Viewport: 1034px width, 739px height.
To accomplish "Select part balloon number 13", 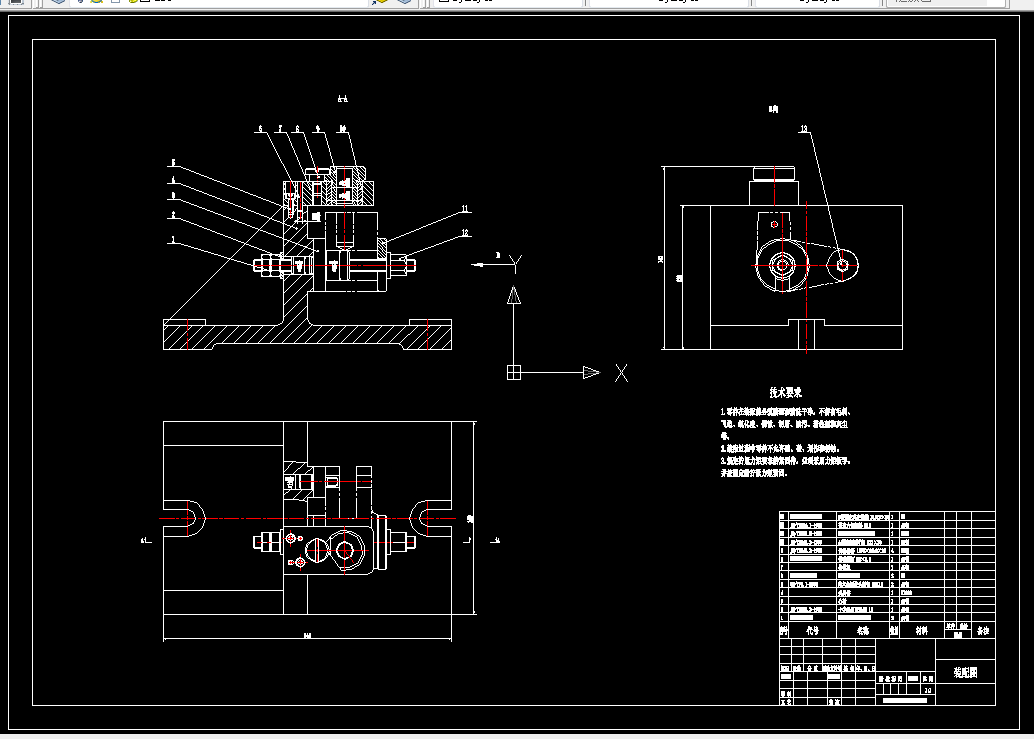I will (803, 129).
